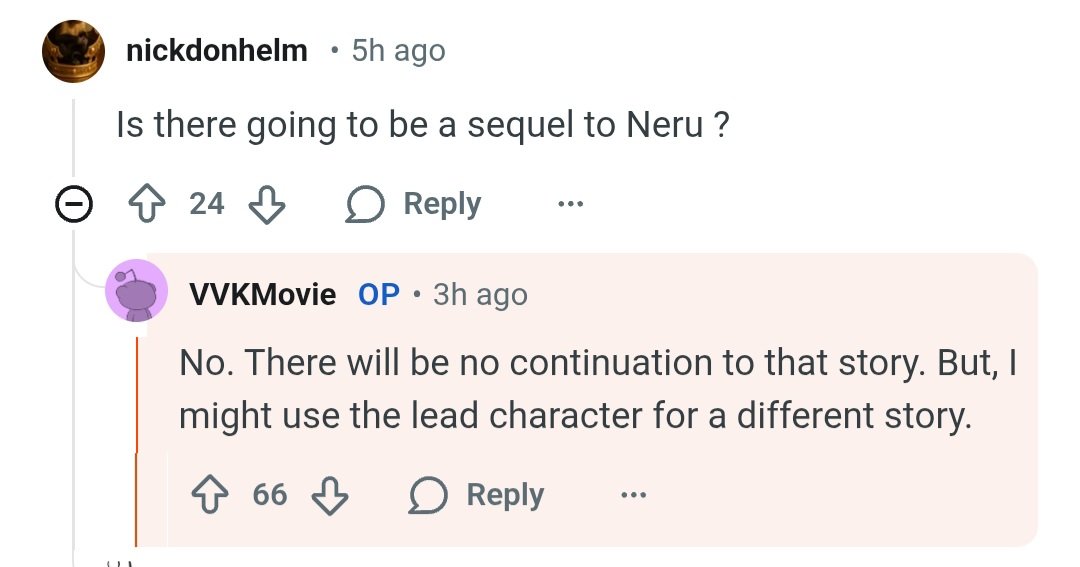Click the orange thread line beside VVKMovie's reply
The width and height of the screenshot is (1080, 567).
click(138, 440)
